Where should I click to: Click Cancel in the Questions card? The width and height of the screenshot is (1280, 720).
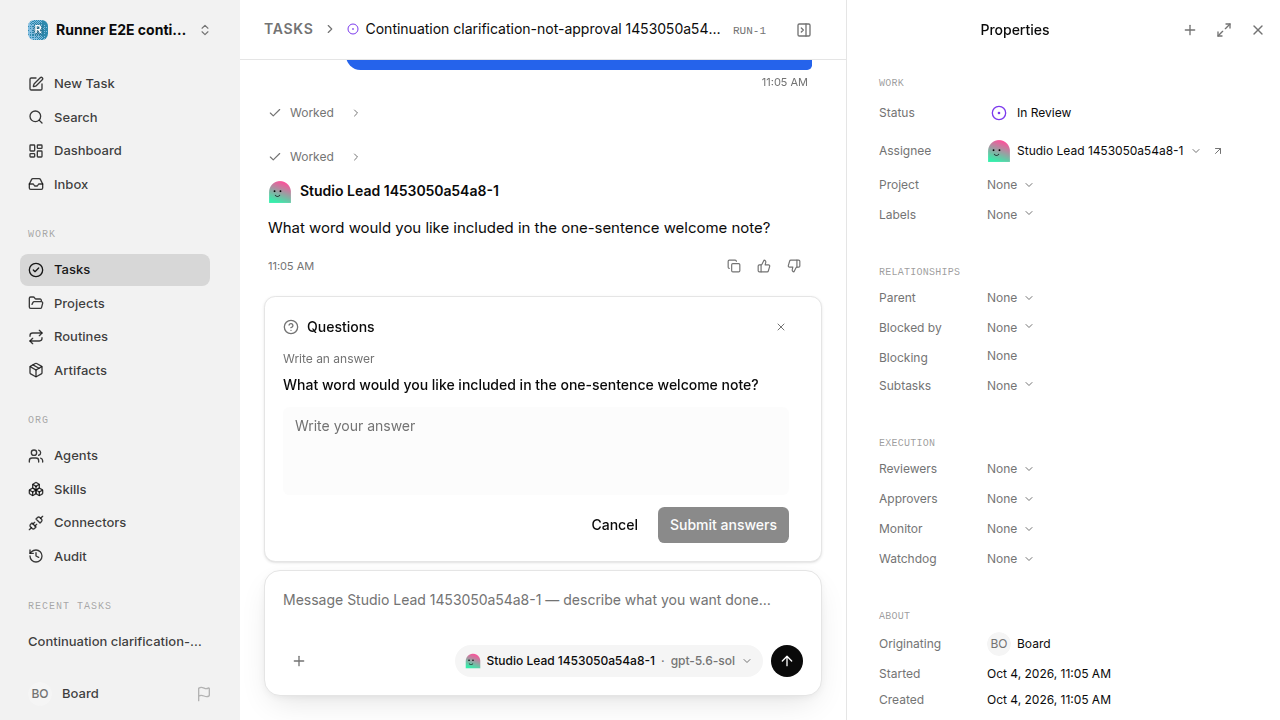click(614, 525)
